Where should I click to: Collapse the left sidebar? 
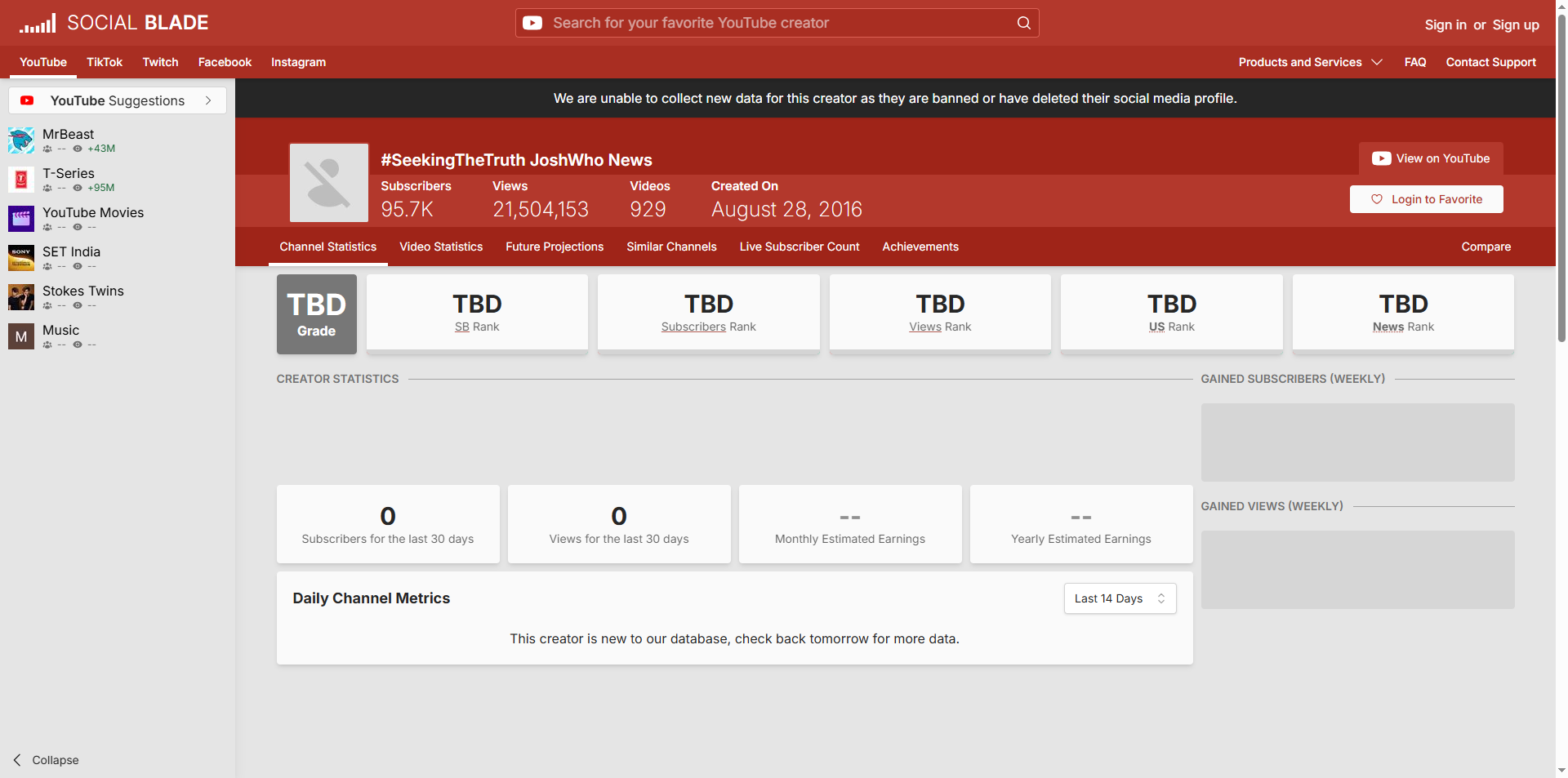pyautogui.click(x=46, y=760)
